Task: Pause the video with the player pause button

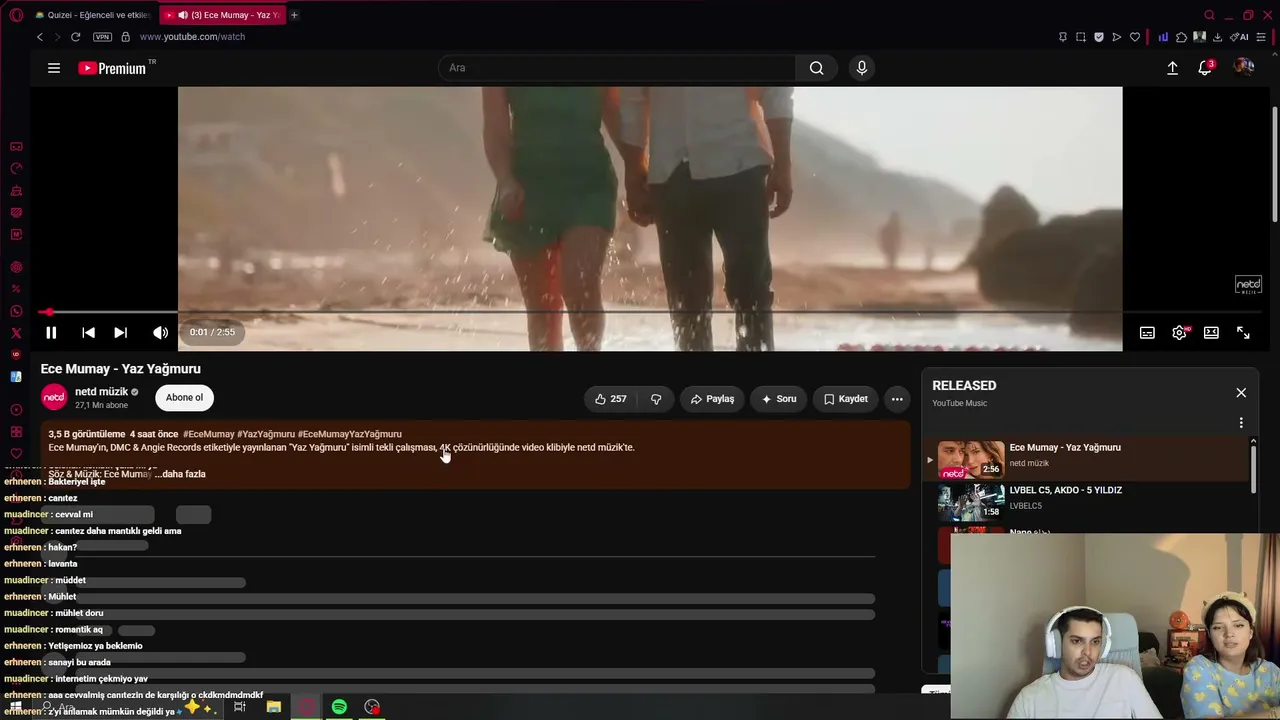Action: [51, 333]
